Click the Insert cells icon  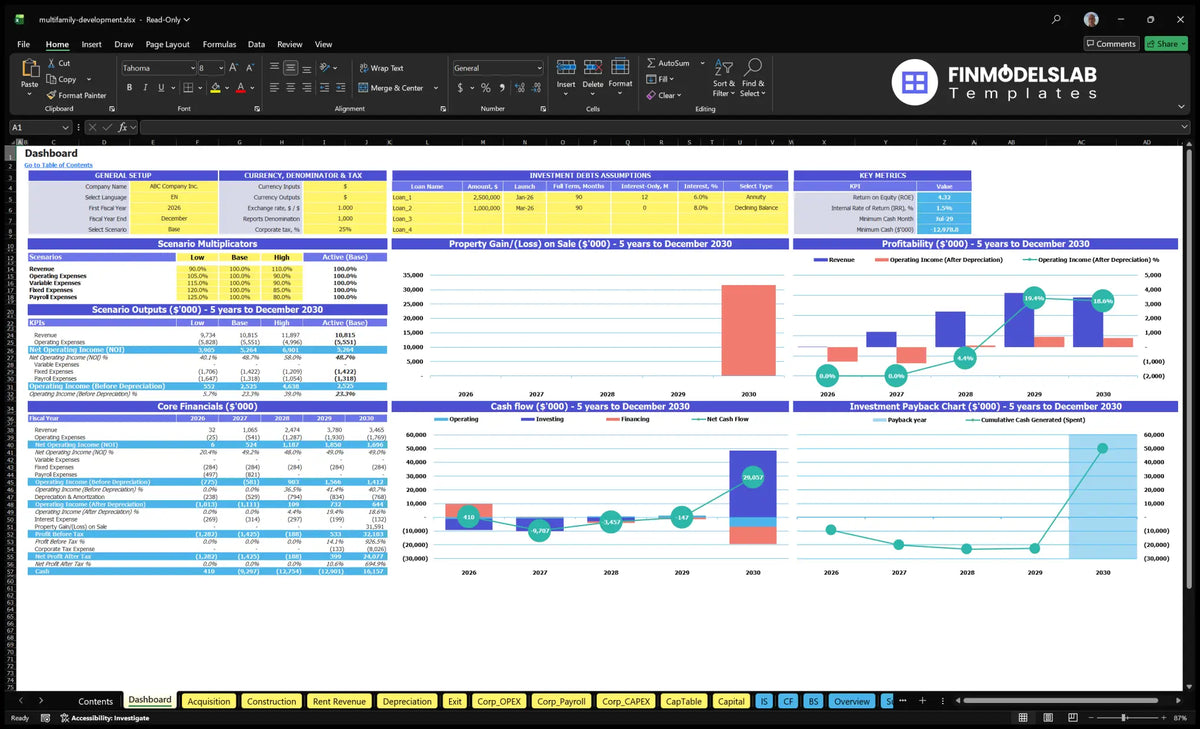click(x=566, y=68)
